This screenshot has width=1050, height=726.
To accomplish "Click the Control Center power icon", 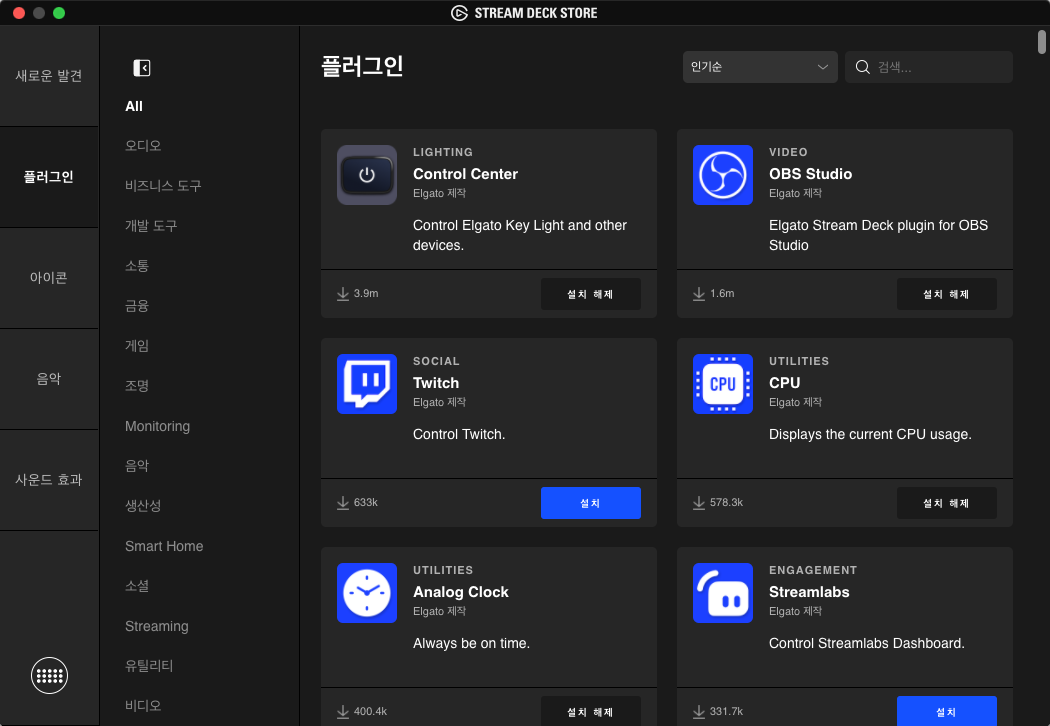I will click(367, 175).
